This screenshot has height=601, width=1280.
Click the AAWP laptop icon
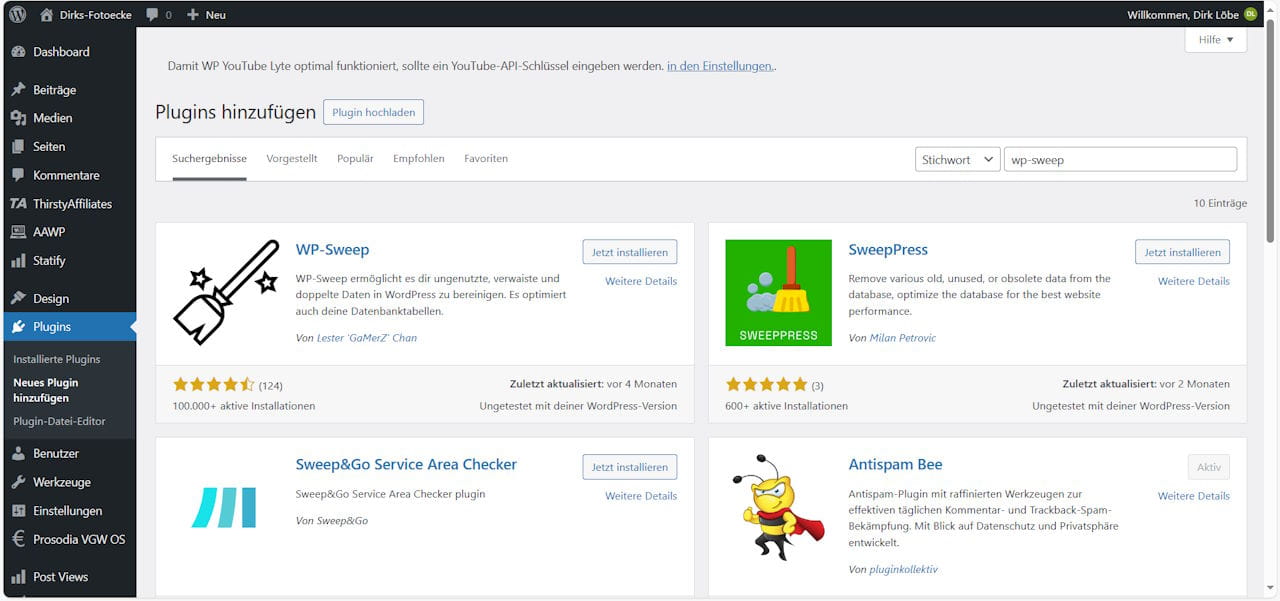click(18, 232)
